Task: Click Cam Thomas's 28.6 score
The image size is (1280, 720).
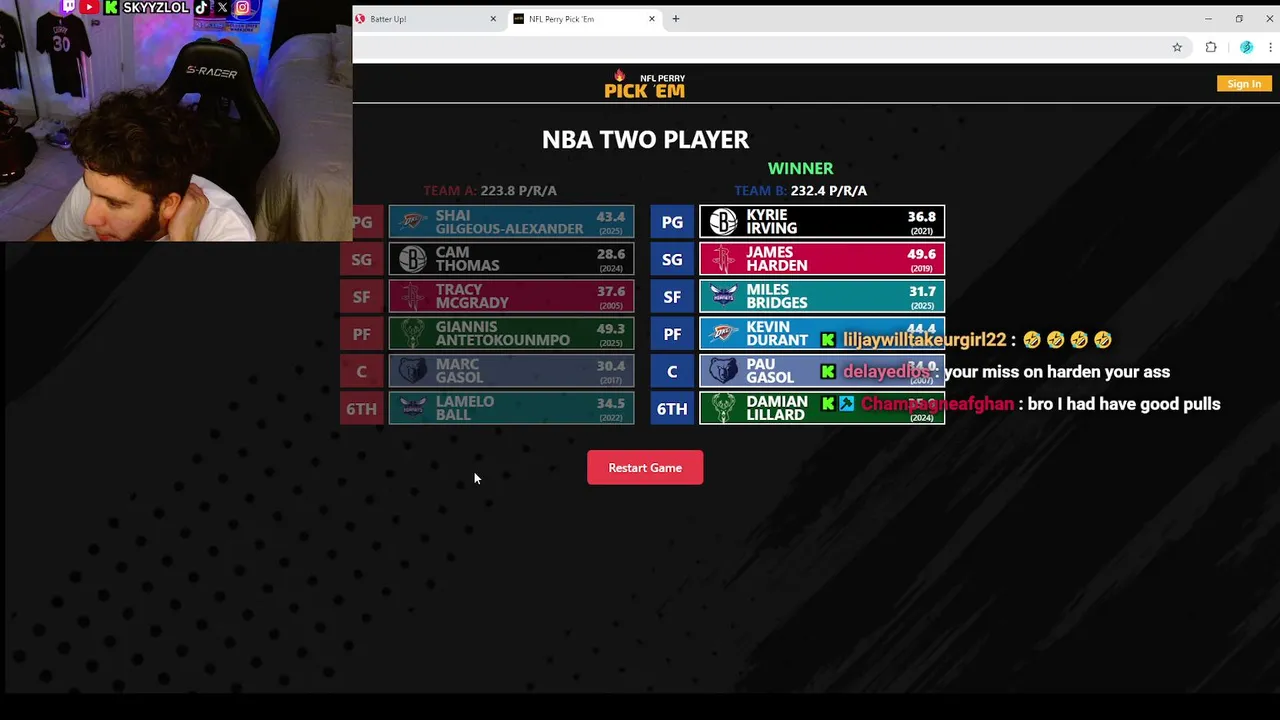Action: point(610,254)
